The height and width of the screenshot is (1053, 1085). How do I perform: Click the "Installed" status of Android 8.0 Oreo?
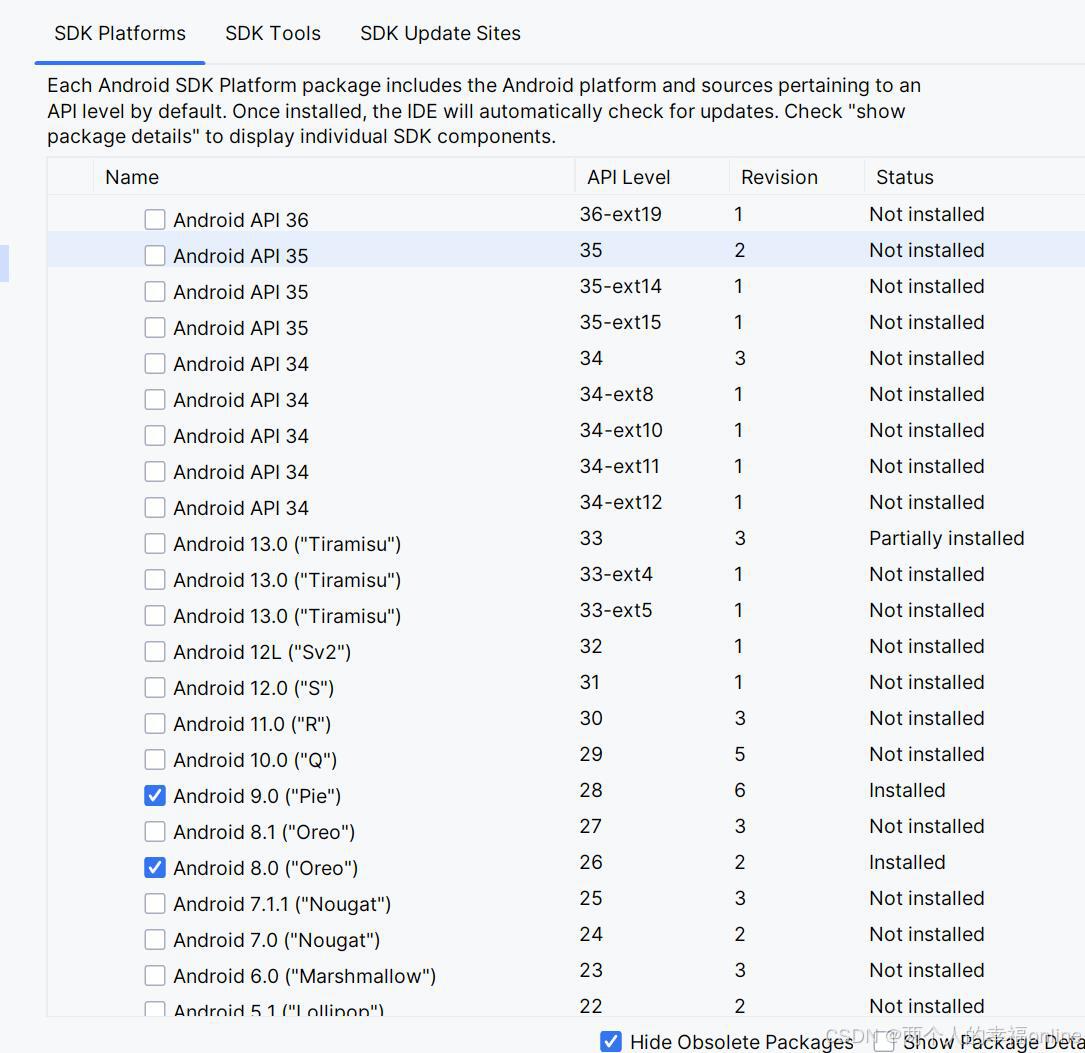coord(907,861)
